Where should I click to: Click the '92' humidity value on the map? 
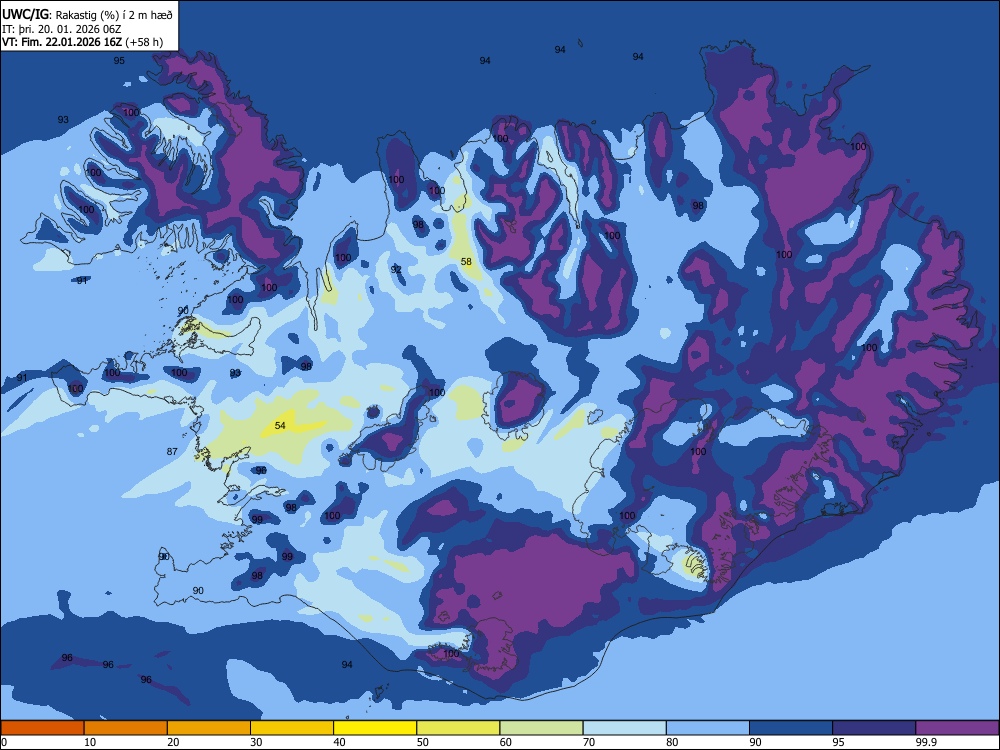point(396,270)
